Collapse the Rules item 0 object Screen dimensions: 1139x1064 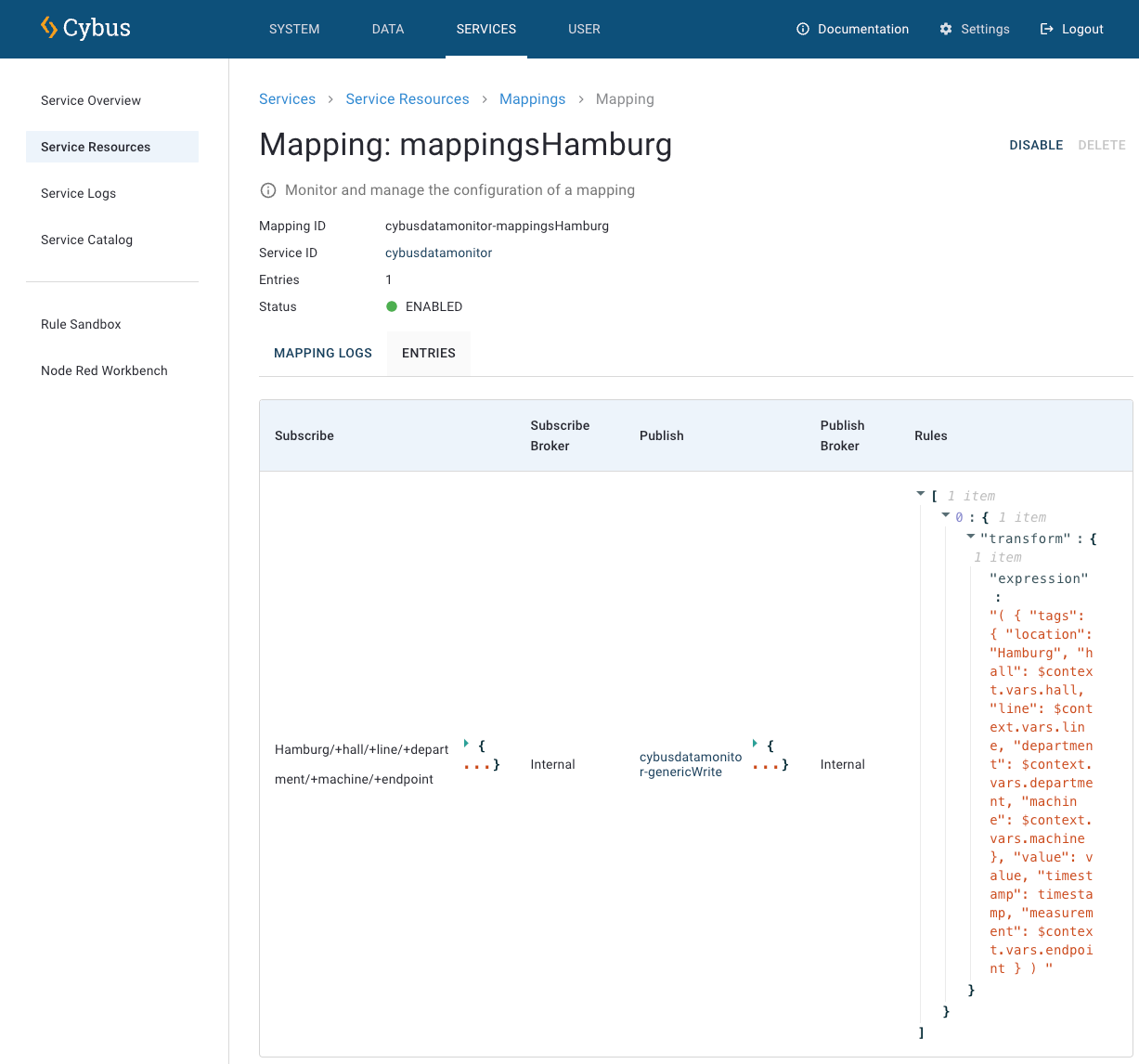click(x=946, y=515)
